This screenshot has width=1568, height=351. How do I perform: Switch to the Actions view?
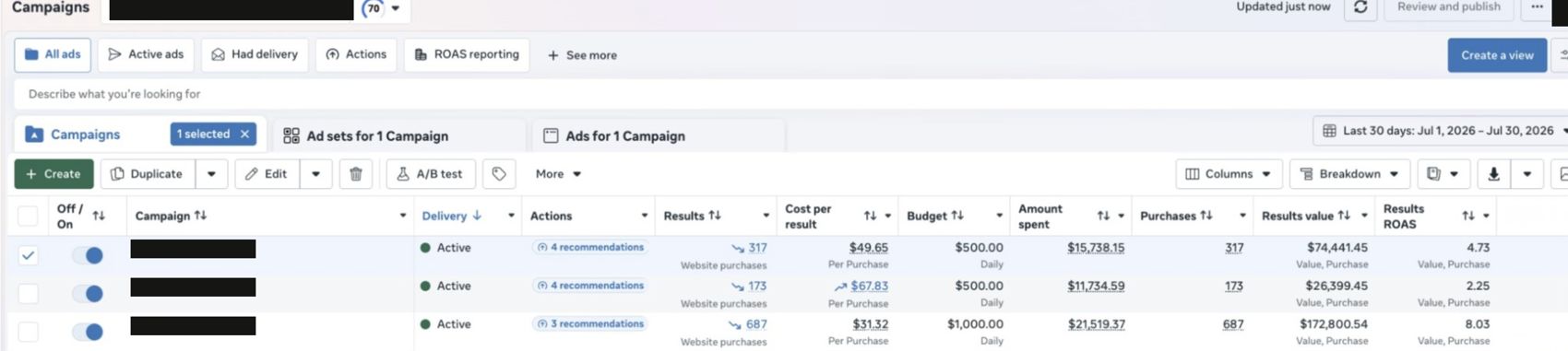356,54
